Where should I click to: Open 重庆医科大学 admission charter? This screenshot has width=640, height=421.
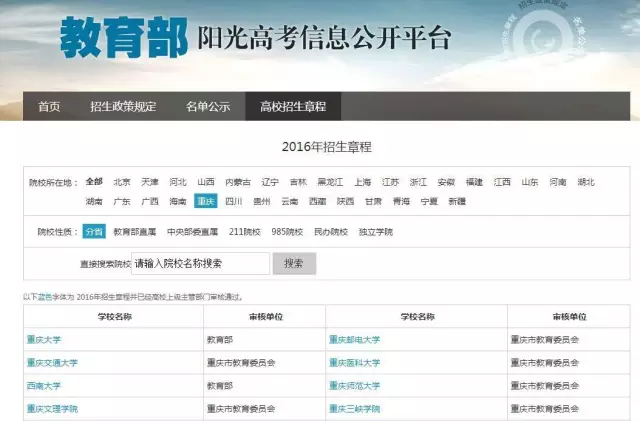coord(355,363)
